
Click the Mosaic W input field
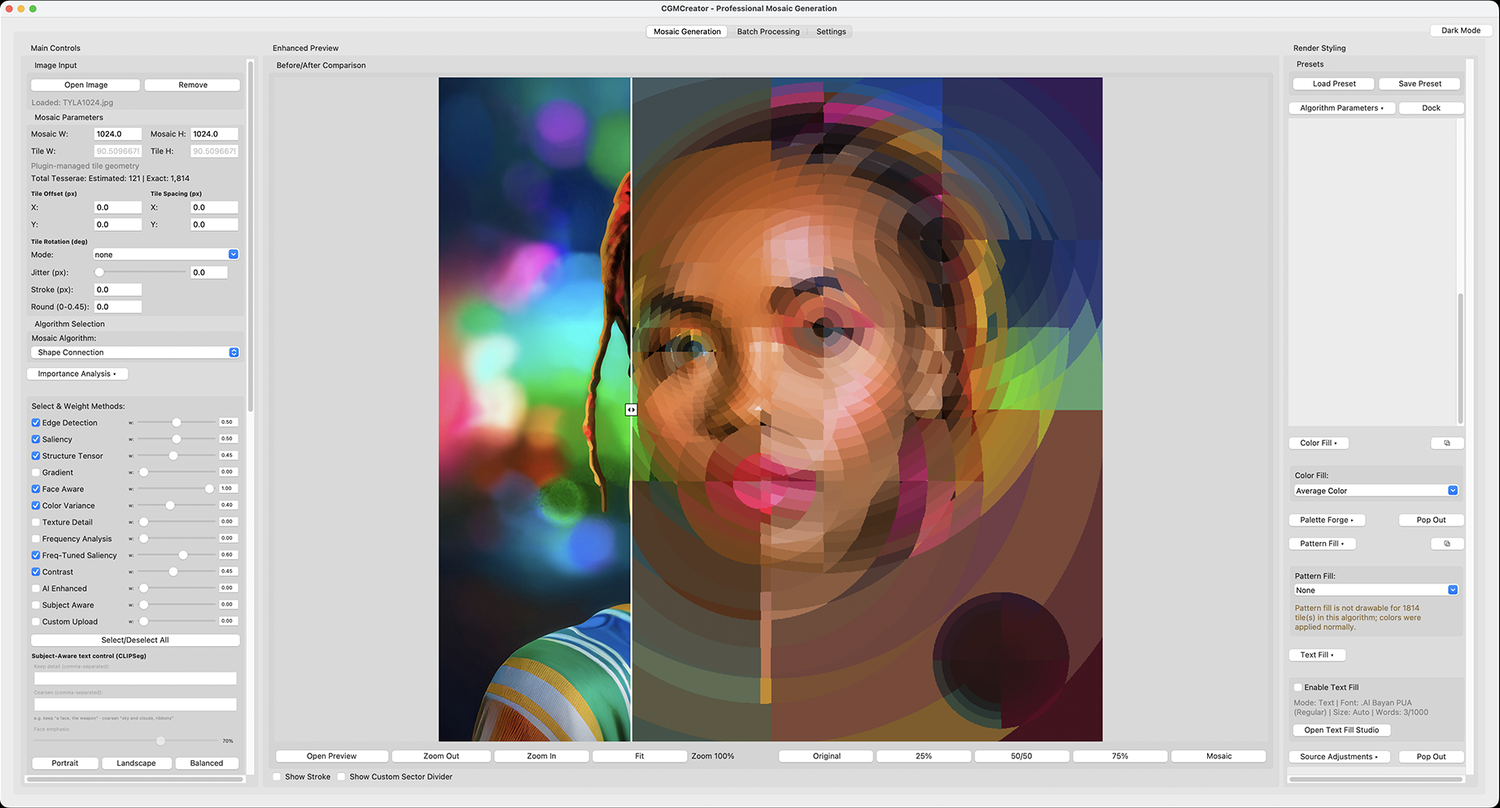pos(118,134)
